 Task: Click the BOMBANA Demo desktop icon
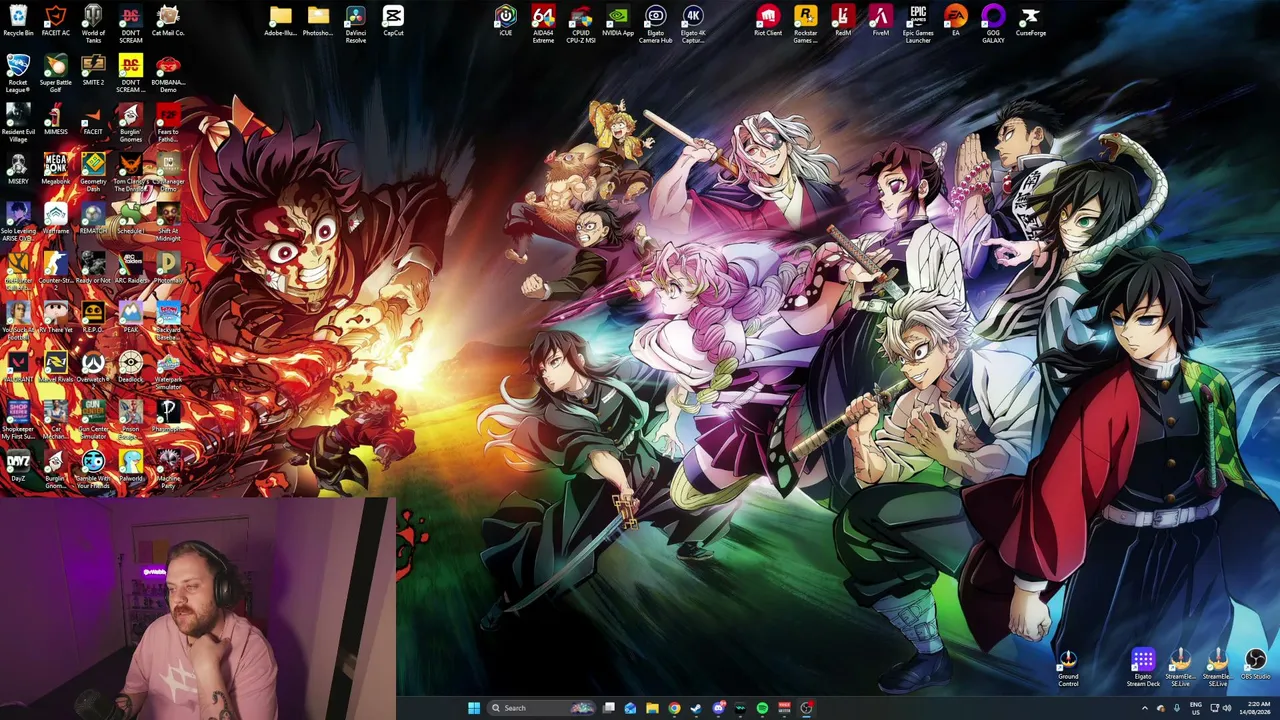tap(168, 74)
